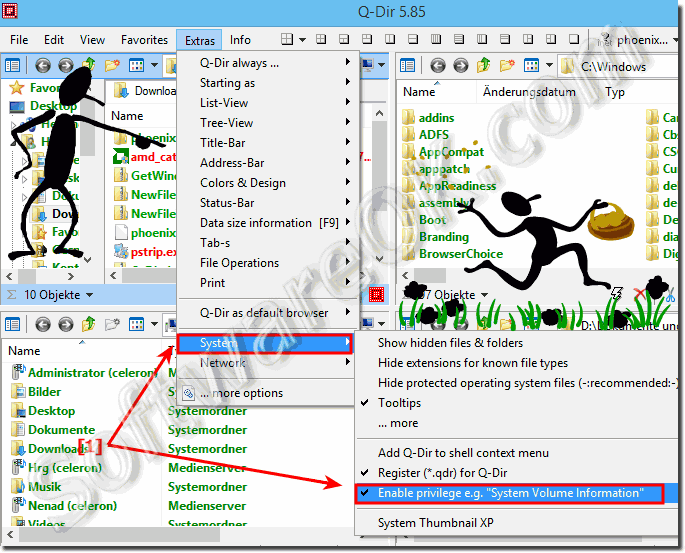This screenshot has height=553, width=685.
Task: Toggle System Thumbnail XP option
Action: (516, 523)
